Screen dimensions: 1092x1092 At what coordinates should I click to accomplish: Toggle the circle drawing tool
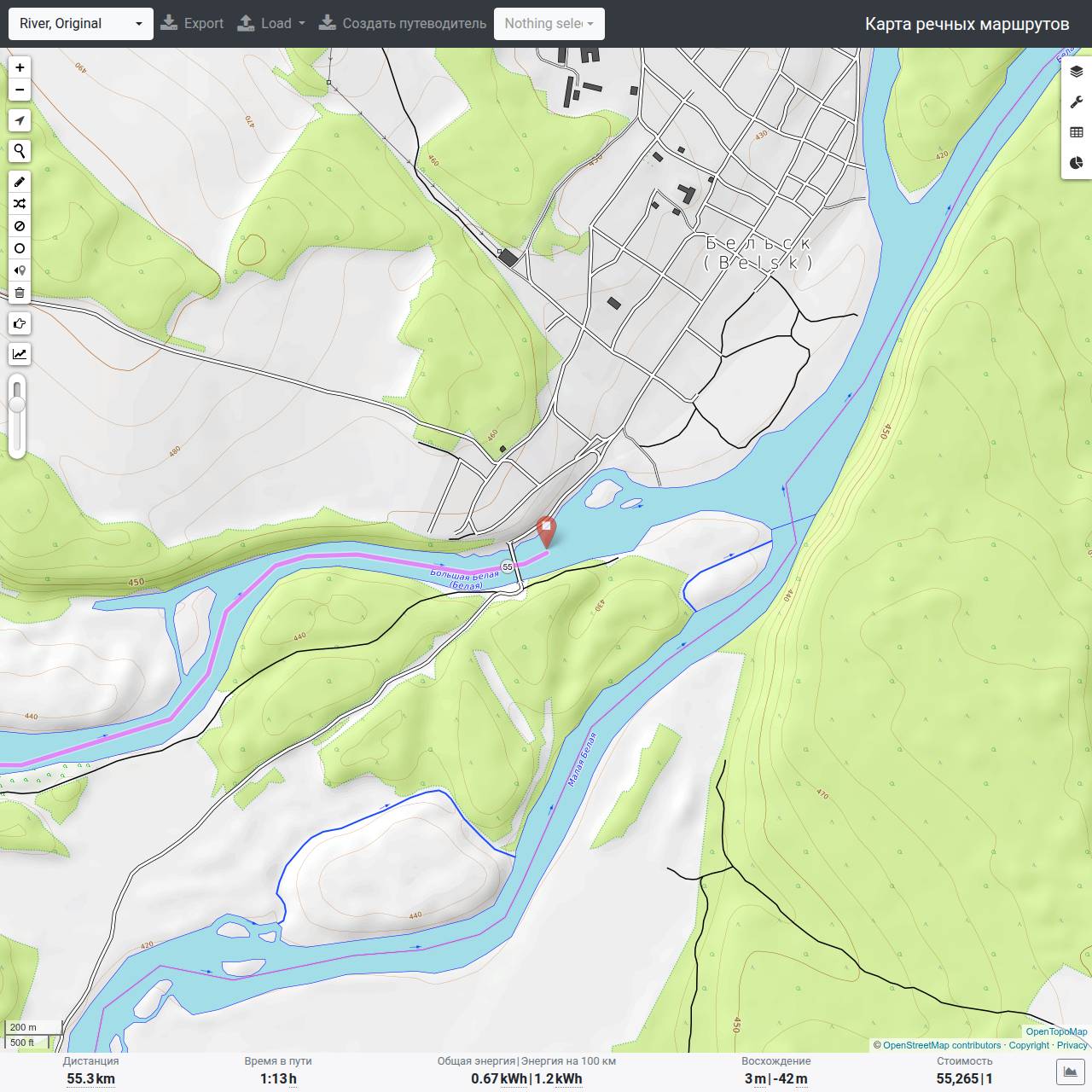19,248
